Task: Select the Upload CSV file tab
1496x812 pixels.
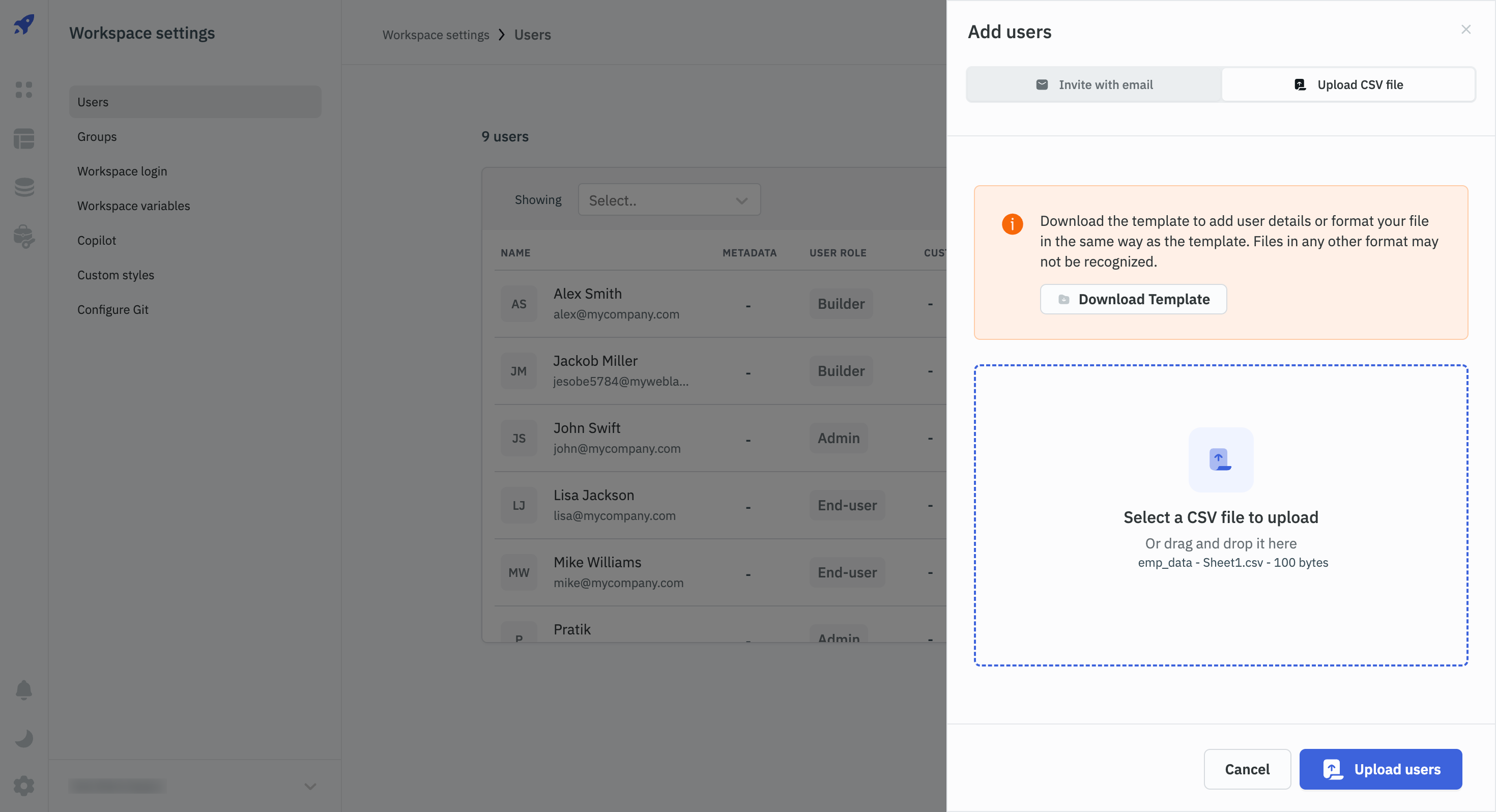Action: 1348,85
